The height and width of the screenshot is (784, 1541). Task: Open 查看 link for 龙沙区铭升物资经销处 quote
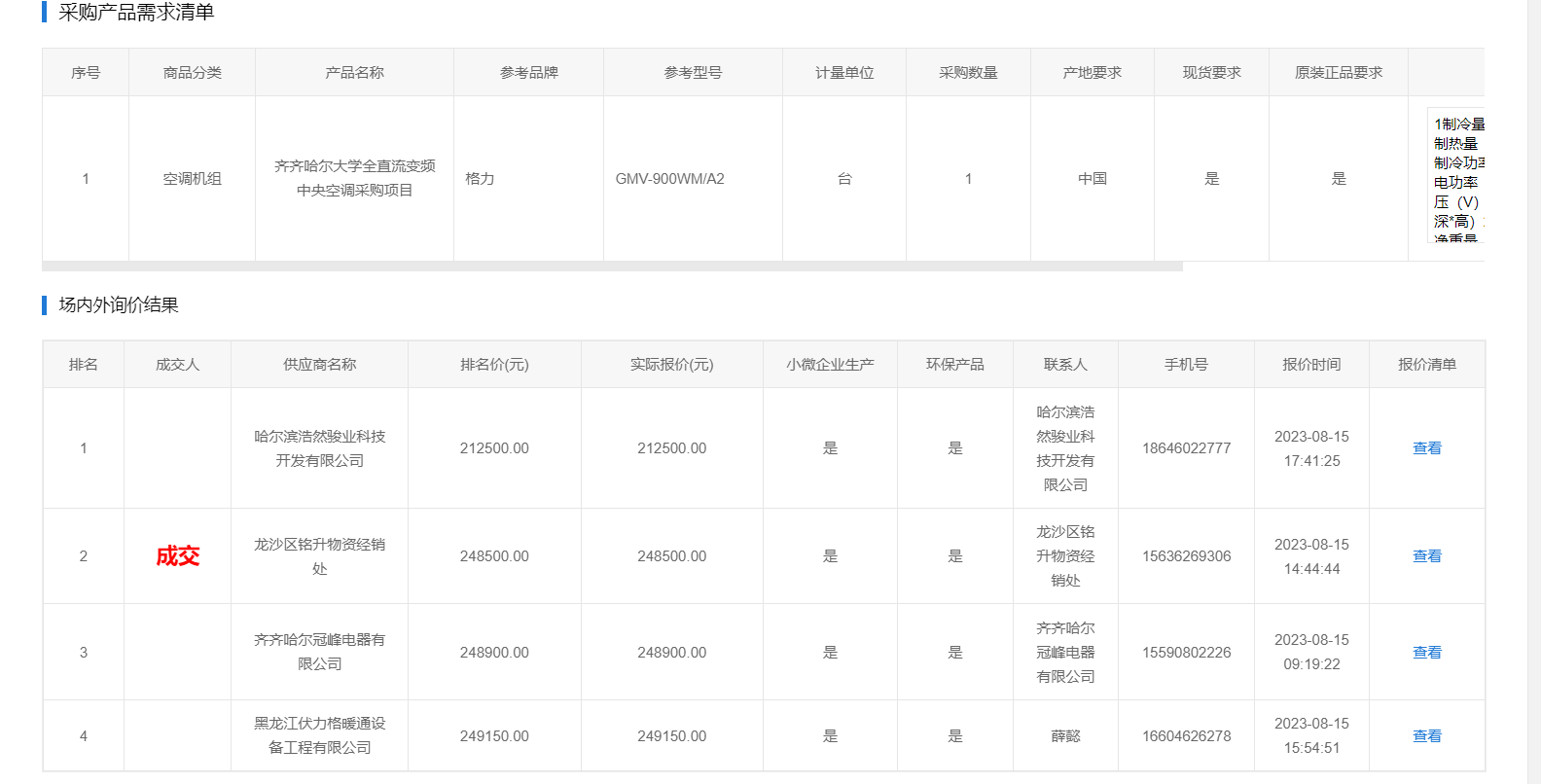click(x=1426, y=556)
